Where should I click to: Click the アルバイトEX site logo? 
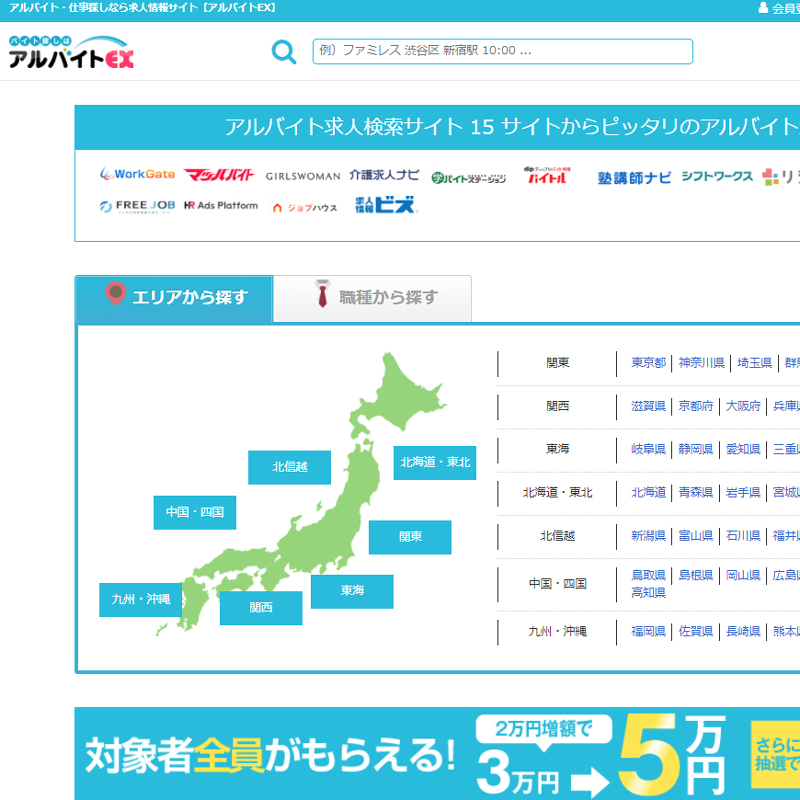71,53
